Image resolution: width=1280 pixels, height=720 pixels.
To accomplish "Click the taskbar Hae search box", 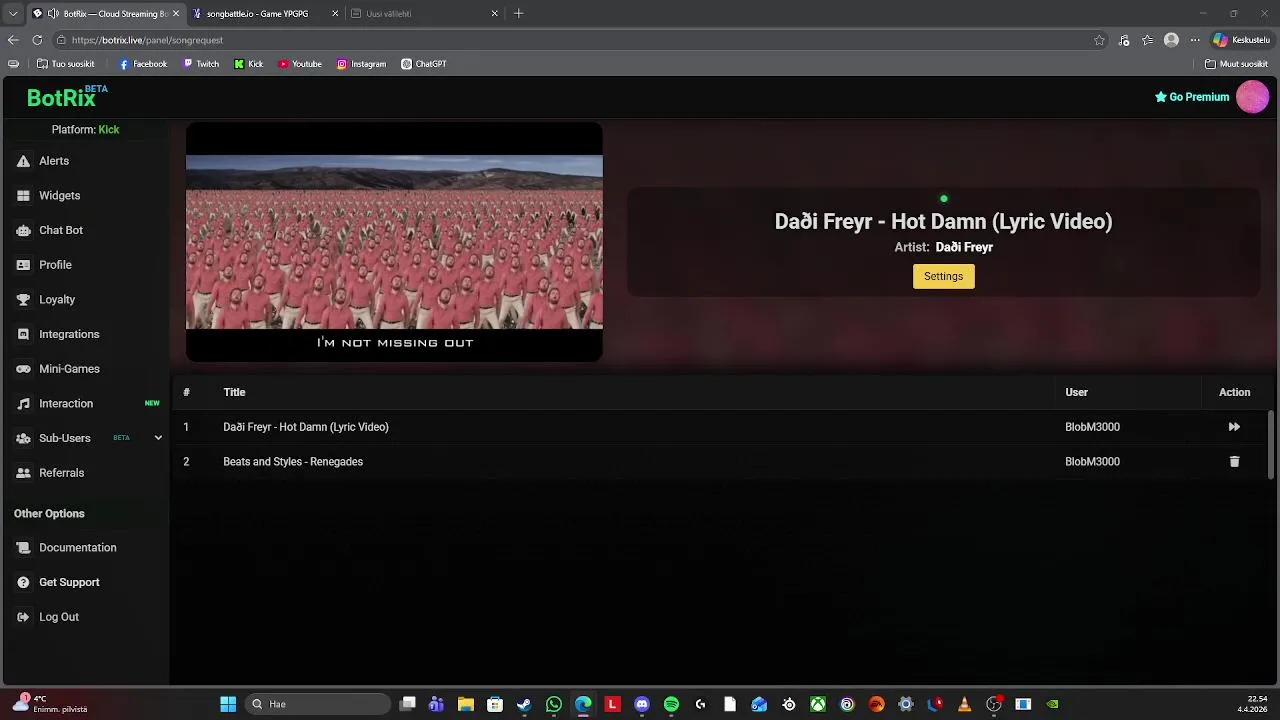I will pos(317,704).
